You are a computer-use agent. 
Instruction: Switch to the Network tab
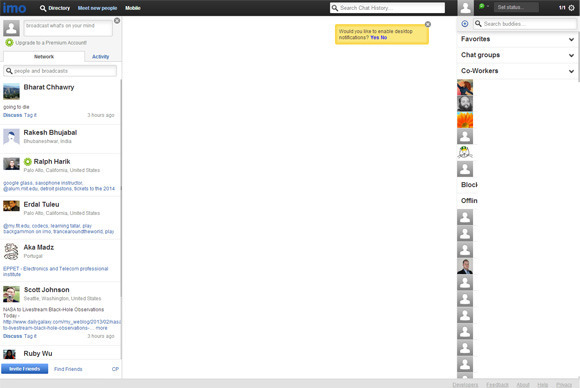pos(44,57)
